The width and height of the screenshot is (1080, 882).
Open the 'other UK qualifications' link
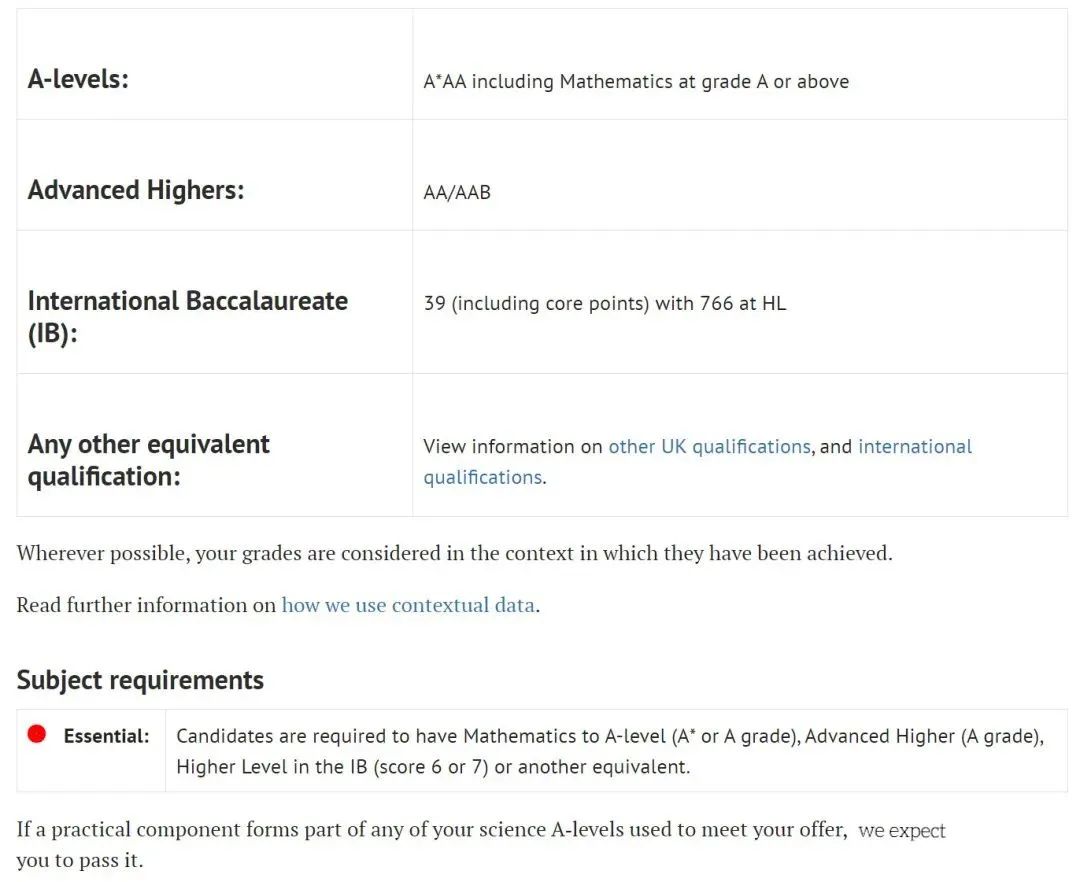[x=709, y=447]
